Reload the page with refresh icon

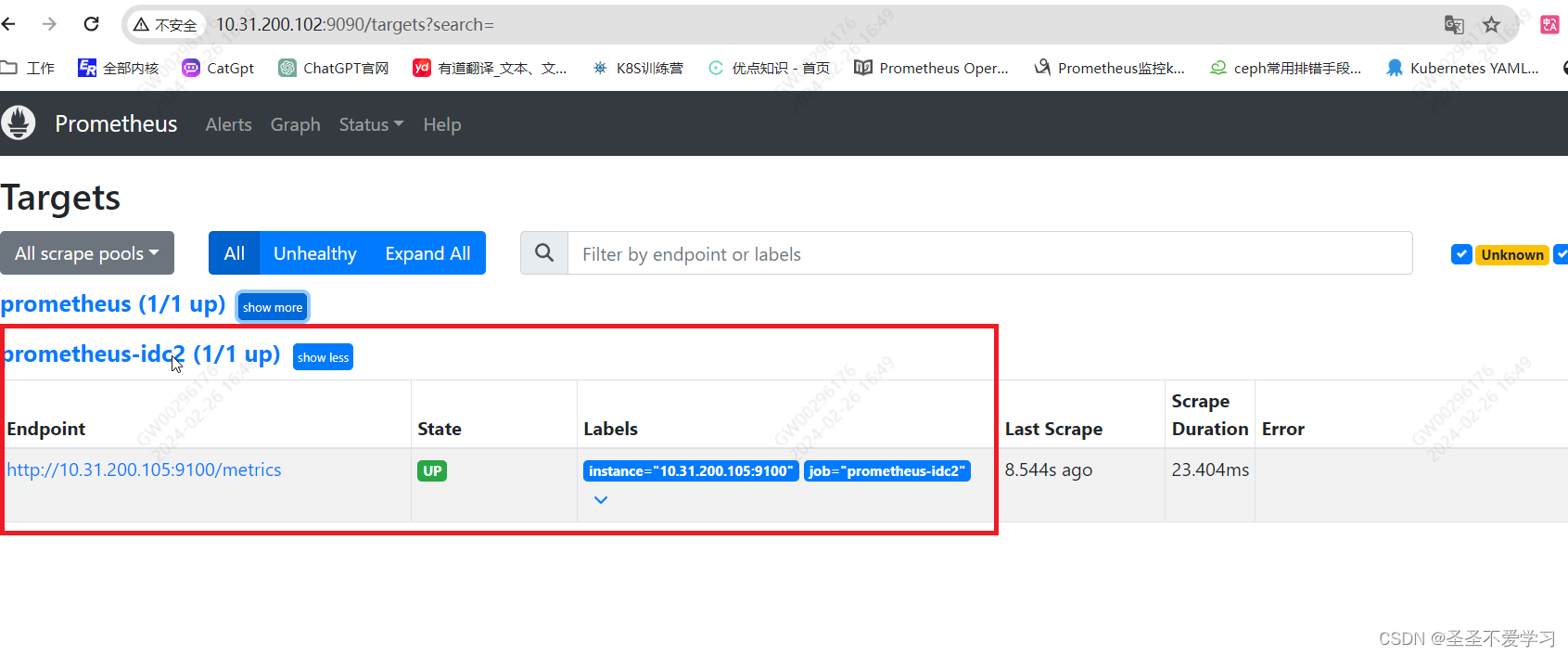point(91,24)
